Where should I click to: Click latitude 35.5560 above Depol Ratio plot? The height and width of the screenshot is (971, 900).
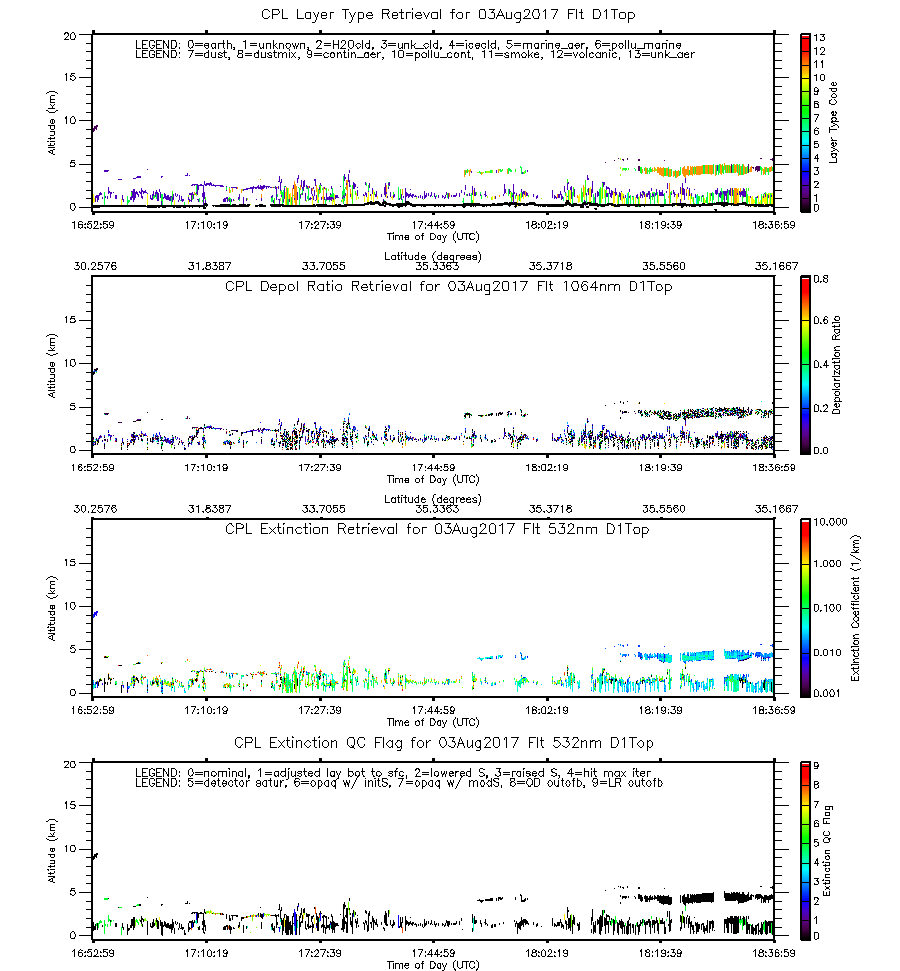click(664, 266)
